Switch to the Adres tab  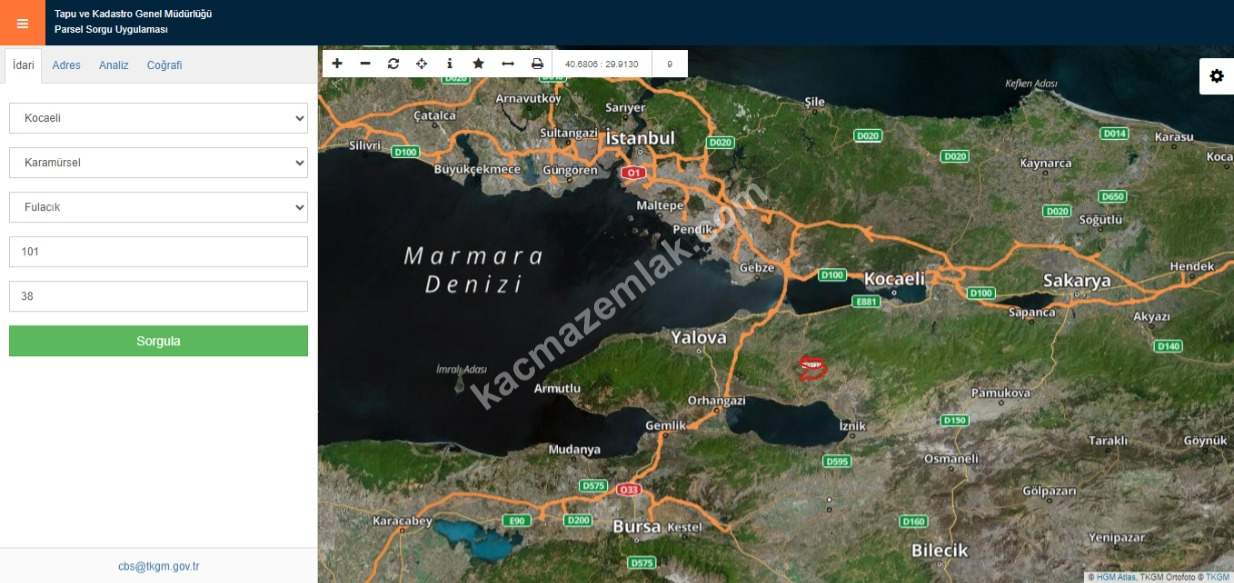click(x=66, y=65)
